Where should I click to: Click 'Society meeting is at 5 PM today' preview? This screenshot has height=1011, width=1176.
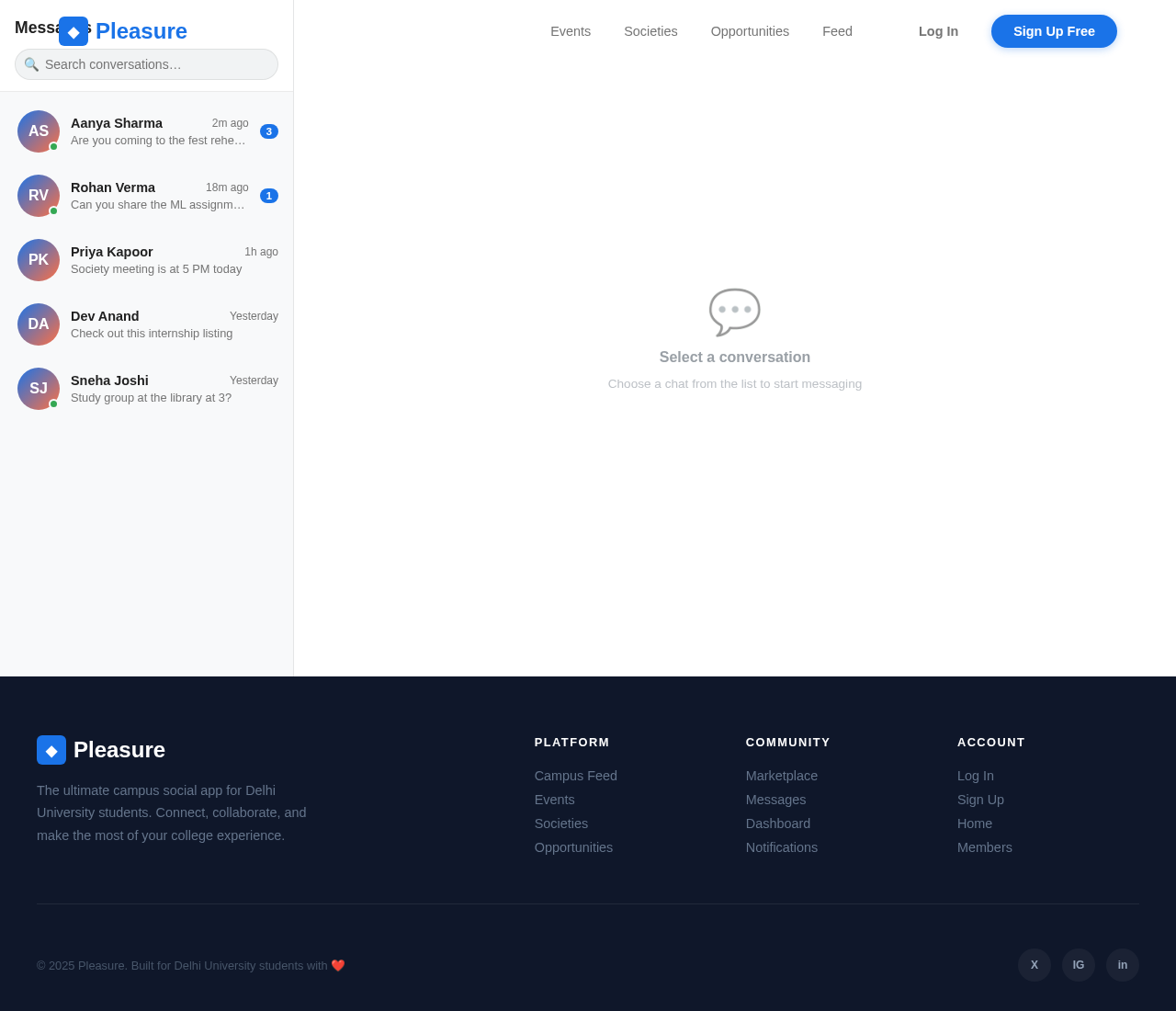156,269
